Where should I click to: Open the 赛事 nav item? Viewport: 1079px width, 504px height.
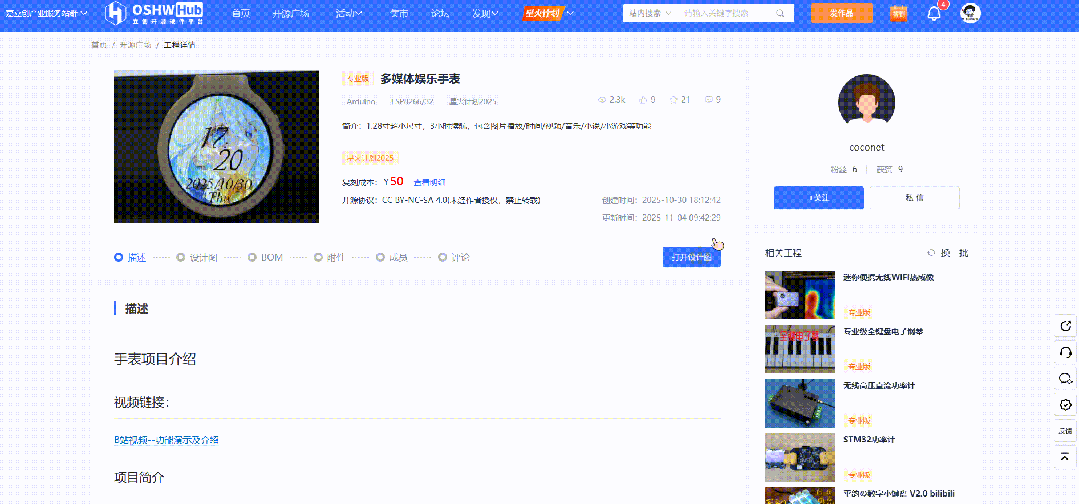coord(398,13)
